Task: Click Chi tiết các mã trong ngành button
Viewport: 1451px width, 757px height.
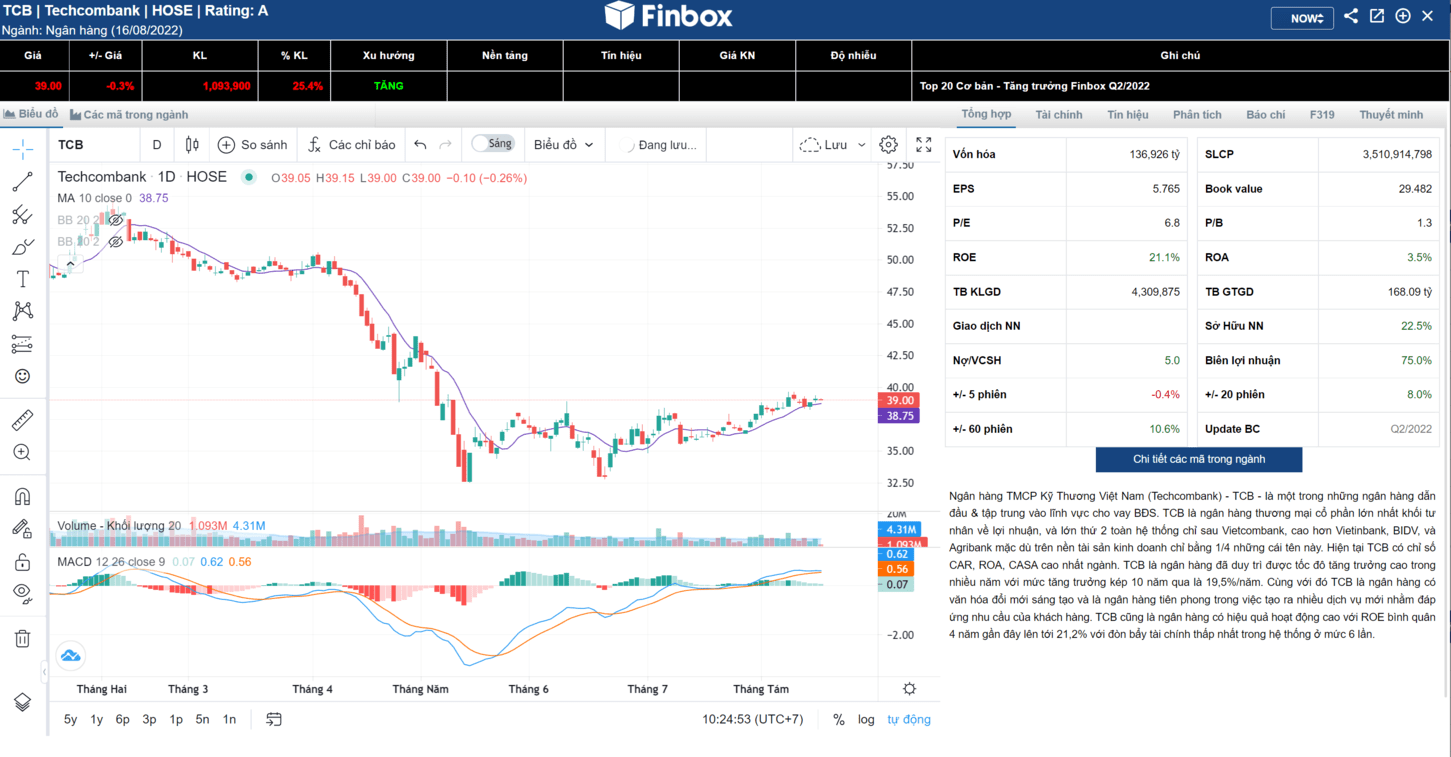Action: point(1199,459)
